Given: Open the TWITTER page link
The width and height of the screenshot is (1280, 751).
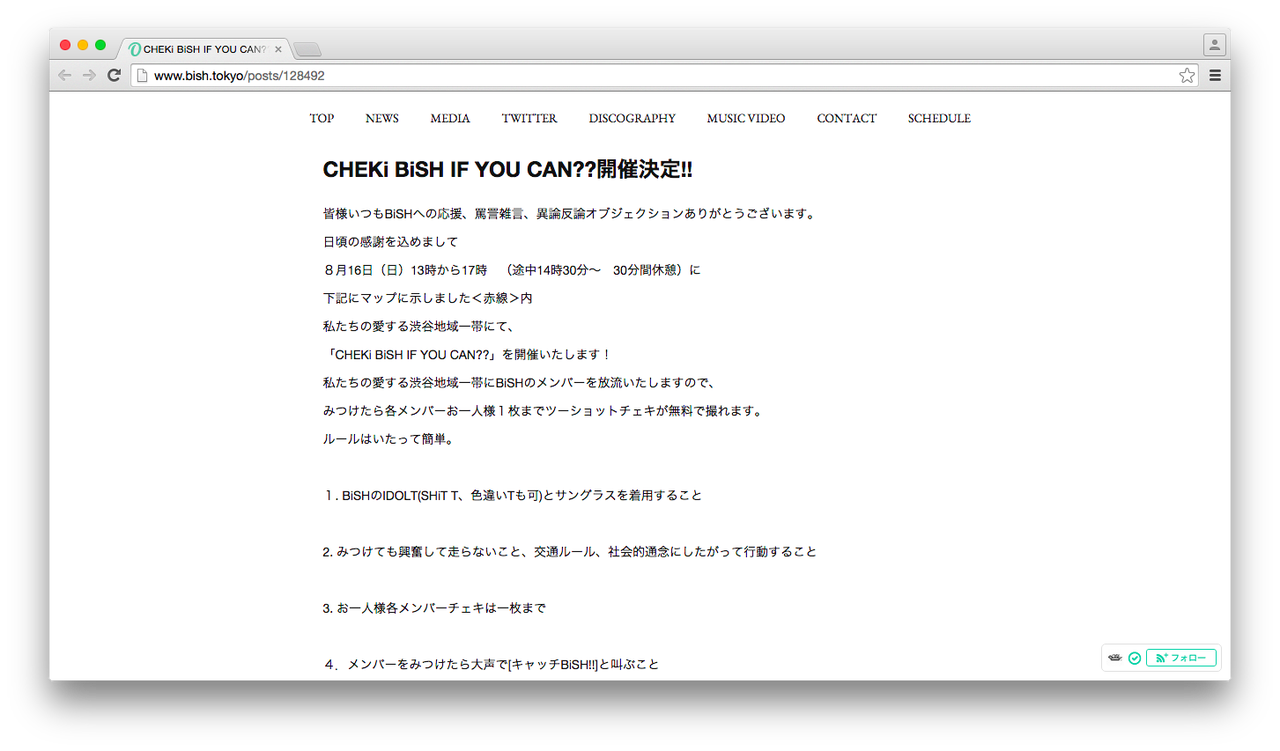Looking at the screenshot, I should point(529,118).
